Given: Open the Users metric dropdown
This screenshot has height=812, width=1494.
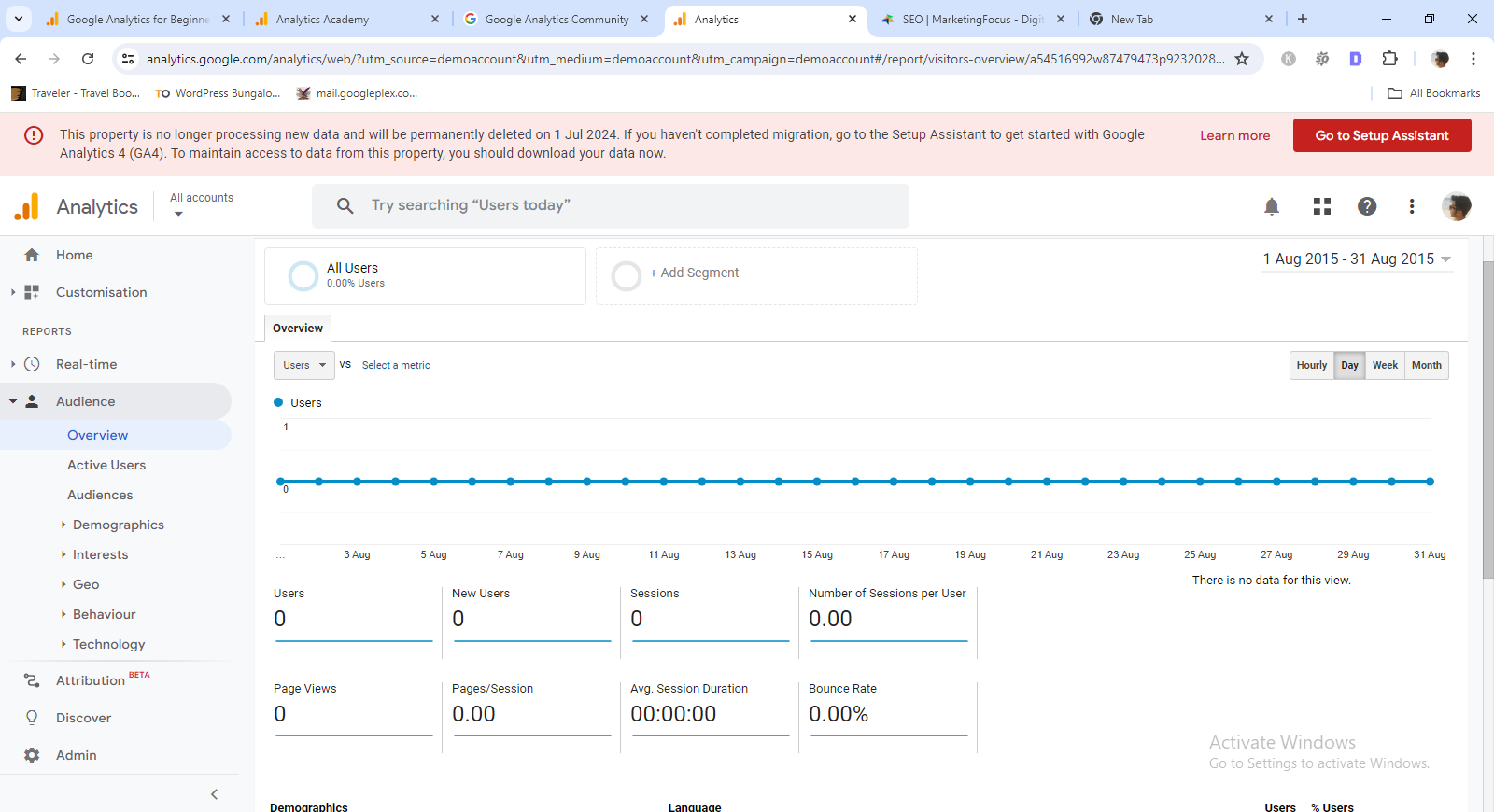Looking at the screenshot, I should click(x=303, y=365).
